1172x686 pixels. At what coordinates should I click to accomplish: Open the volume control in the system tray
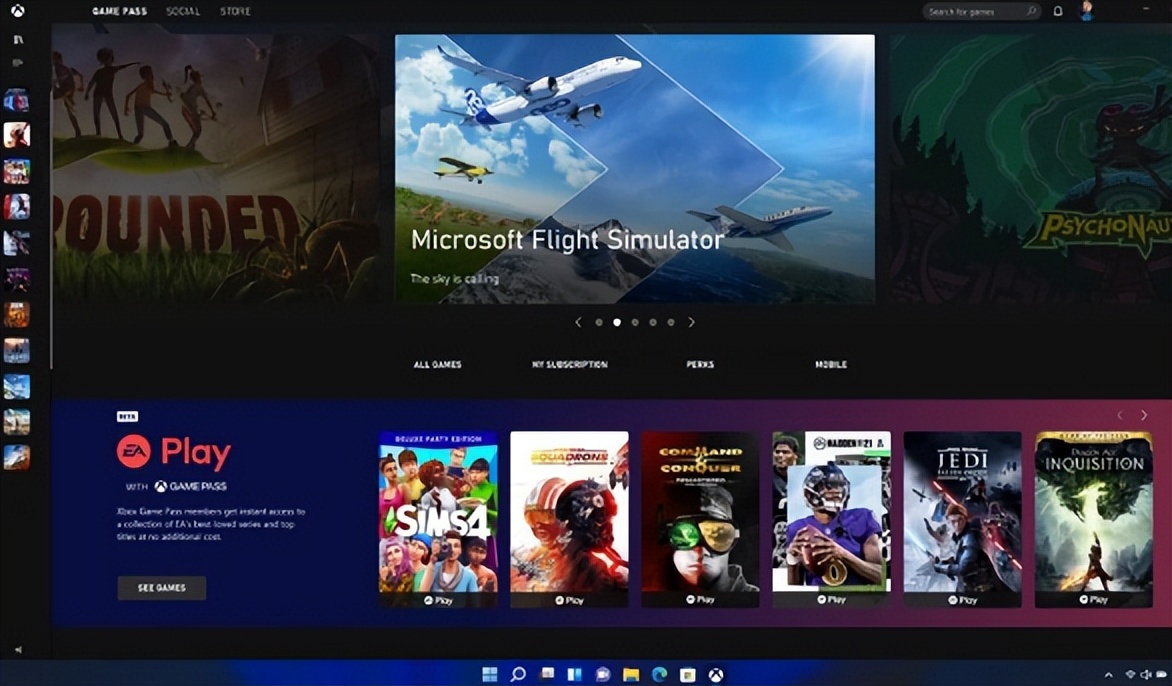tap(1146, 675)
